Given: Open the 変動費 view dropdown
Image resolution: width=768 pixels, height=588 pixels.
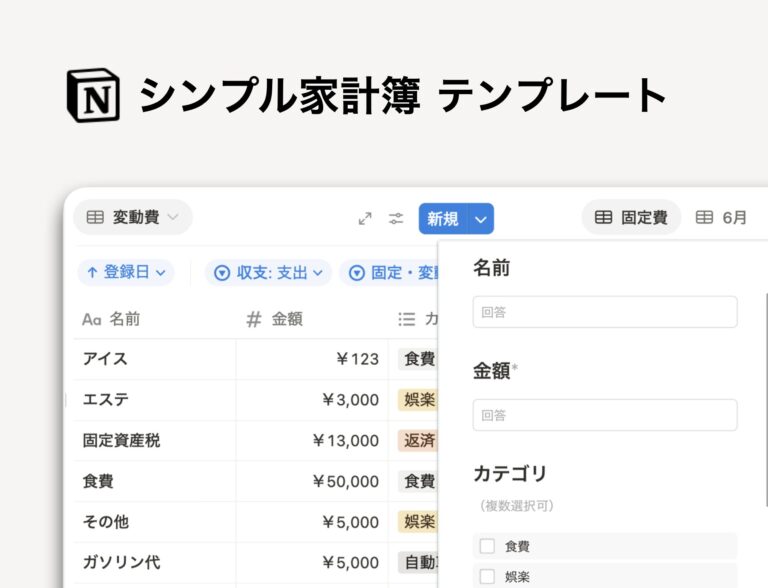Looking at the screenshot, I should tap(133, 217).
